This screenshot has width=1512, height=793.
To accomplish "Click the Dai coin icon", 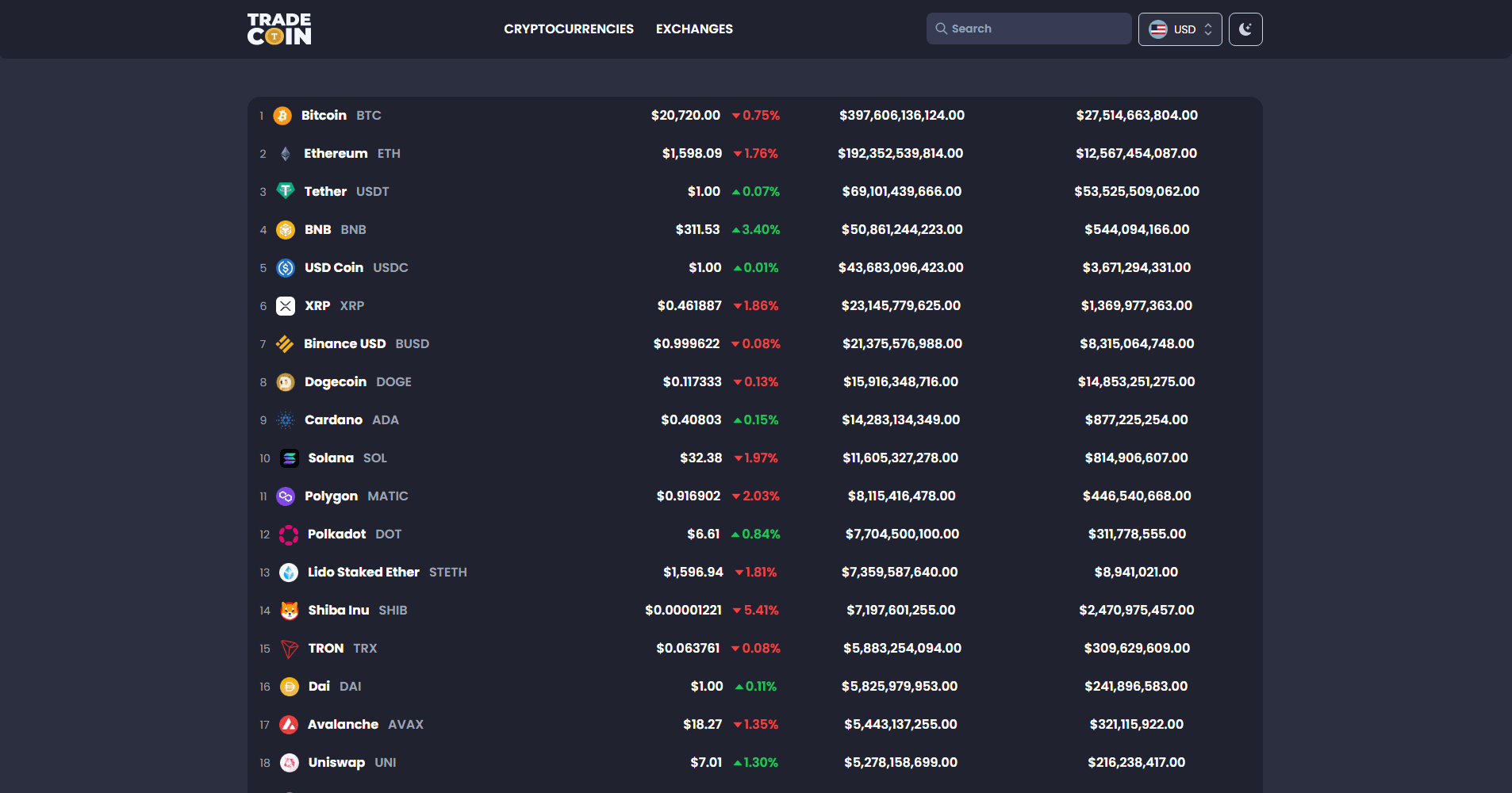I will pos(290,687).
